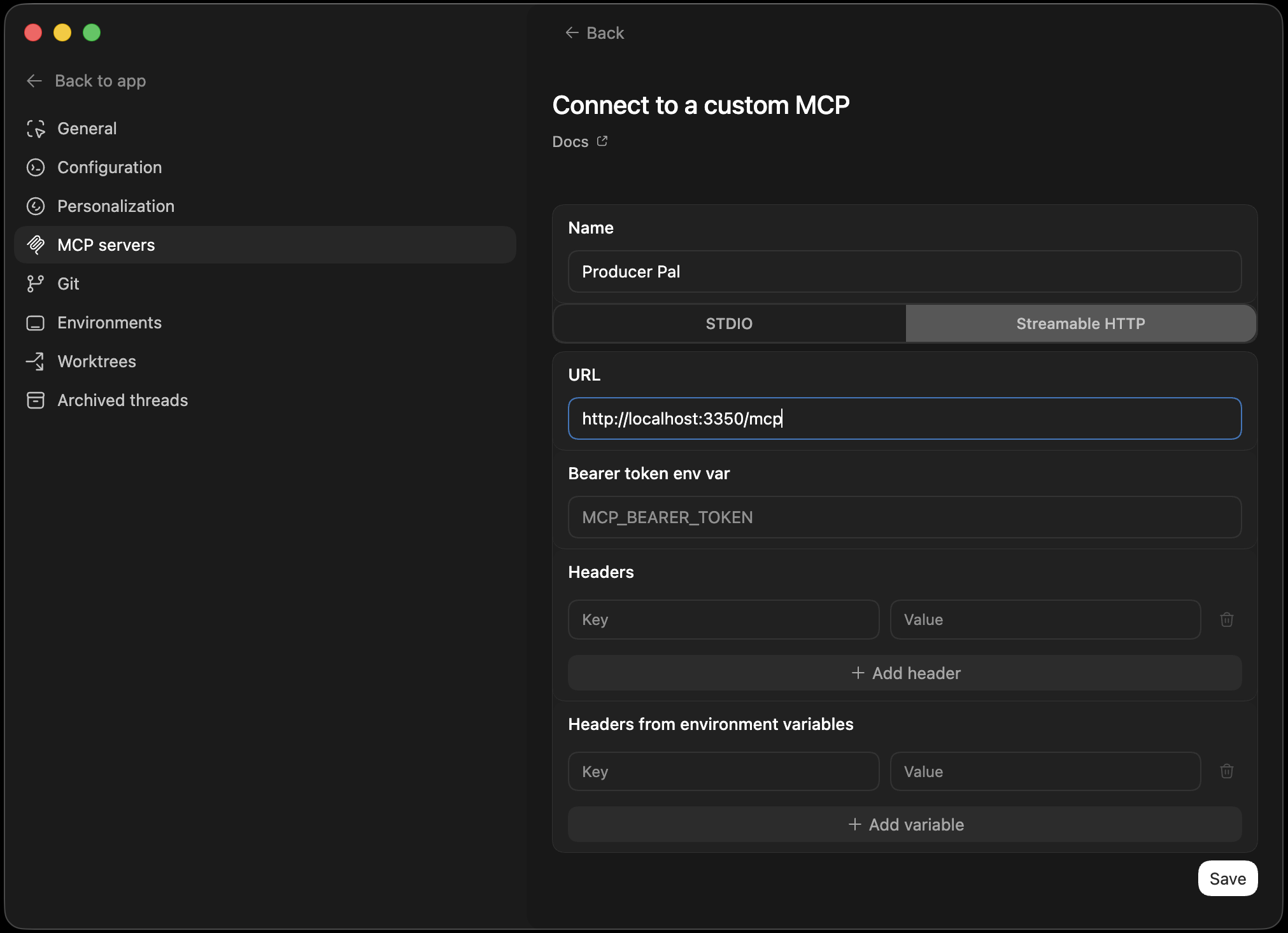The height and width of the screenshot is (933, 1288).
Task: Click the Archived threads archive icon
Action: [36, 400]
